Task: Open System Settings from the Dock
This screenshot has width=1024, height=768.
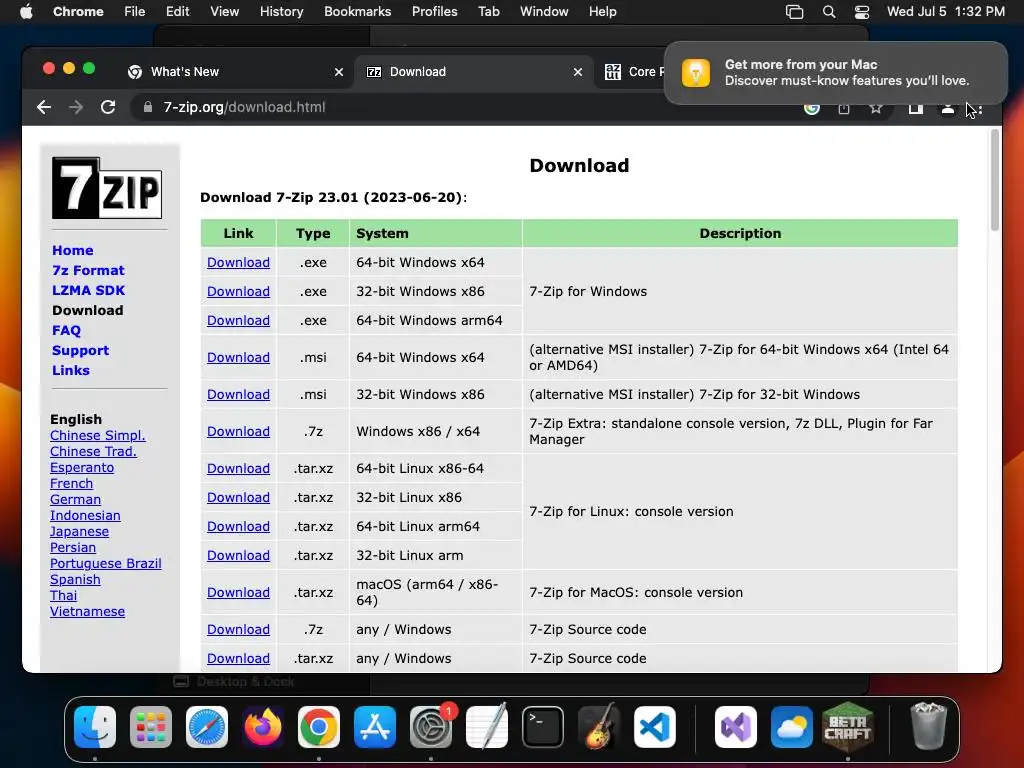Action: [431, 727]
